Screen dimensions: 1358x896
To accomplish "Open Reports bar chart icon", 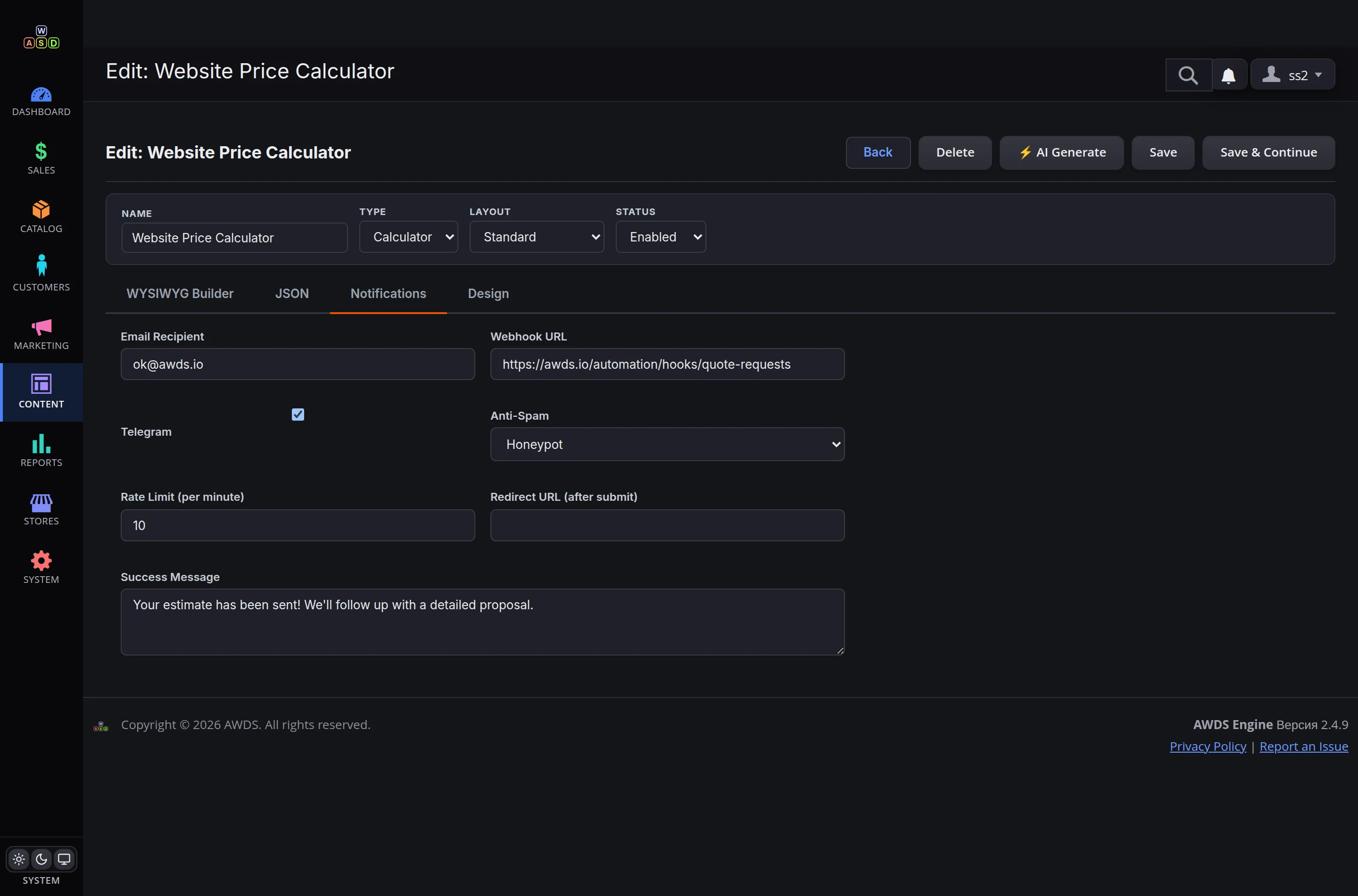I will [41, 443].
